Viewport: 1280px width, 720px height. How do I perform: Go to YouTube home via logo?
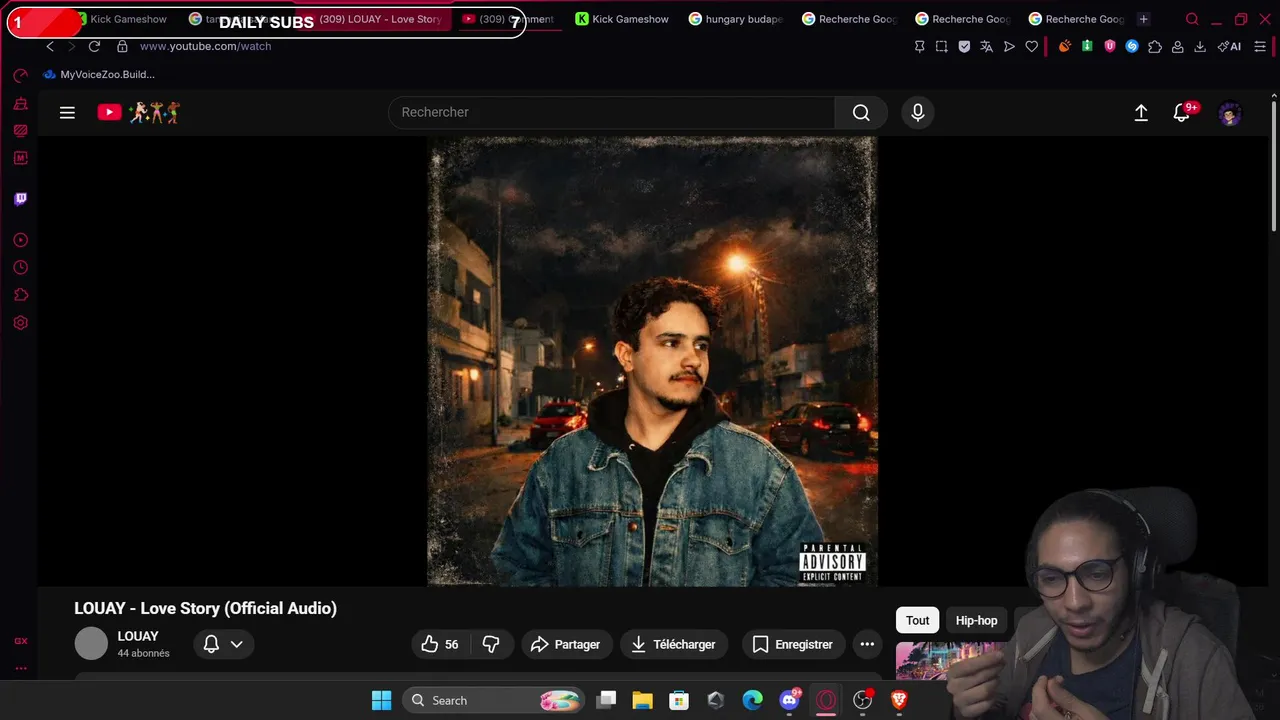(x=138, y=112)
